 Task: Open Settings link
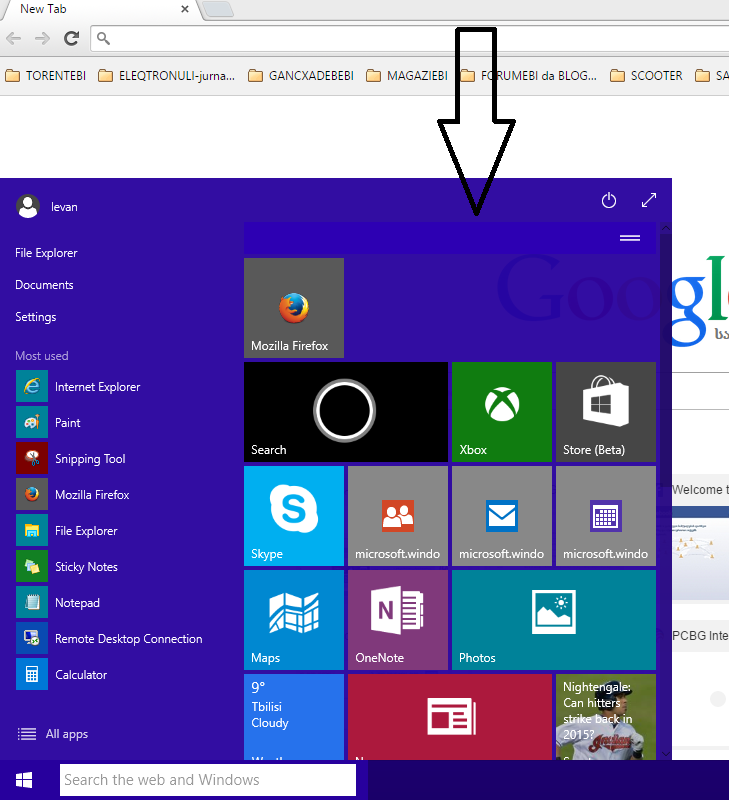click(x=36, y=317)
